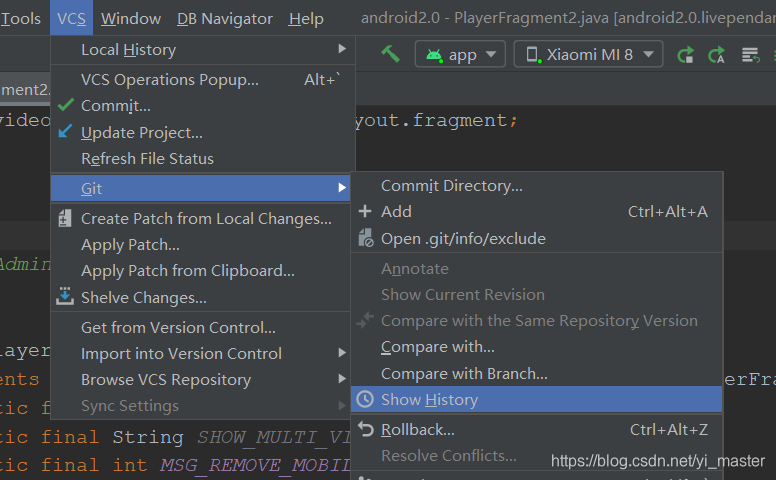The height and width of the screenshot is (480, 776).
Task: Expand Import into Version Control submenu
Action: (200, 353)
